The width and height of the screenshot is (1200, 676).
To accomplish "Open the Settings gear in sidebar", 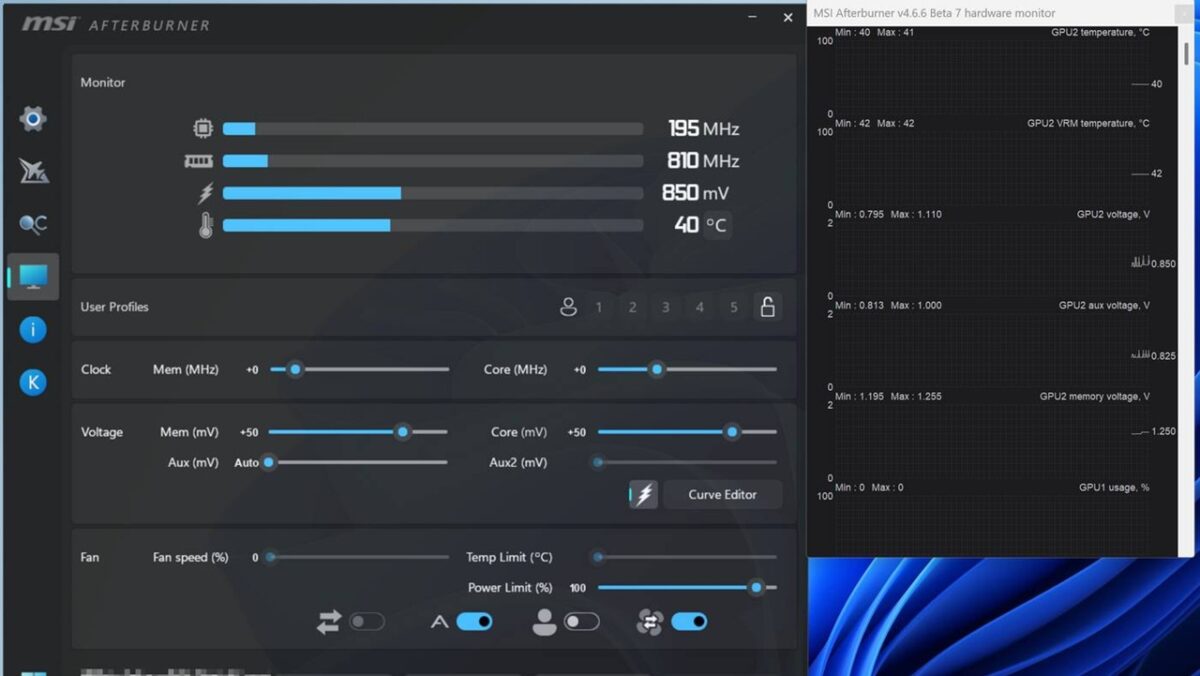I will click(33, 119).
